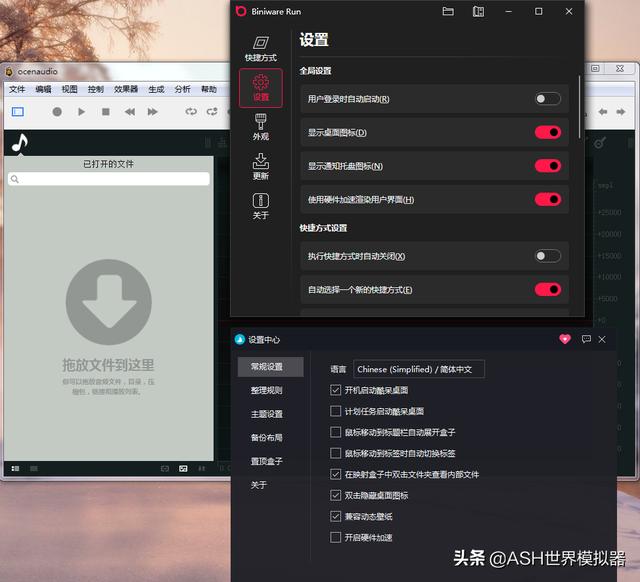This screenshot has width=640, height=582.
Task: Toggle the loop icon in ocenaudio toolbar
Action: [x=191, y=111]
